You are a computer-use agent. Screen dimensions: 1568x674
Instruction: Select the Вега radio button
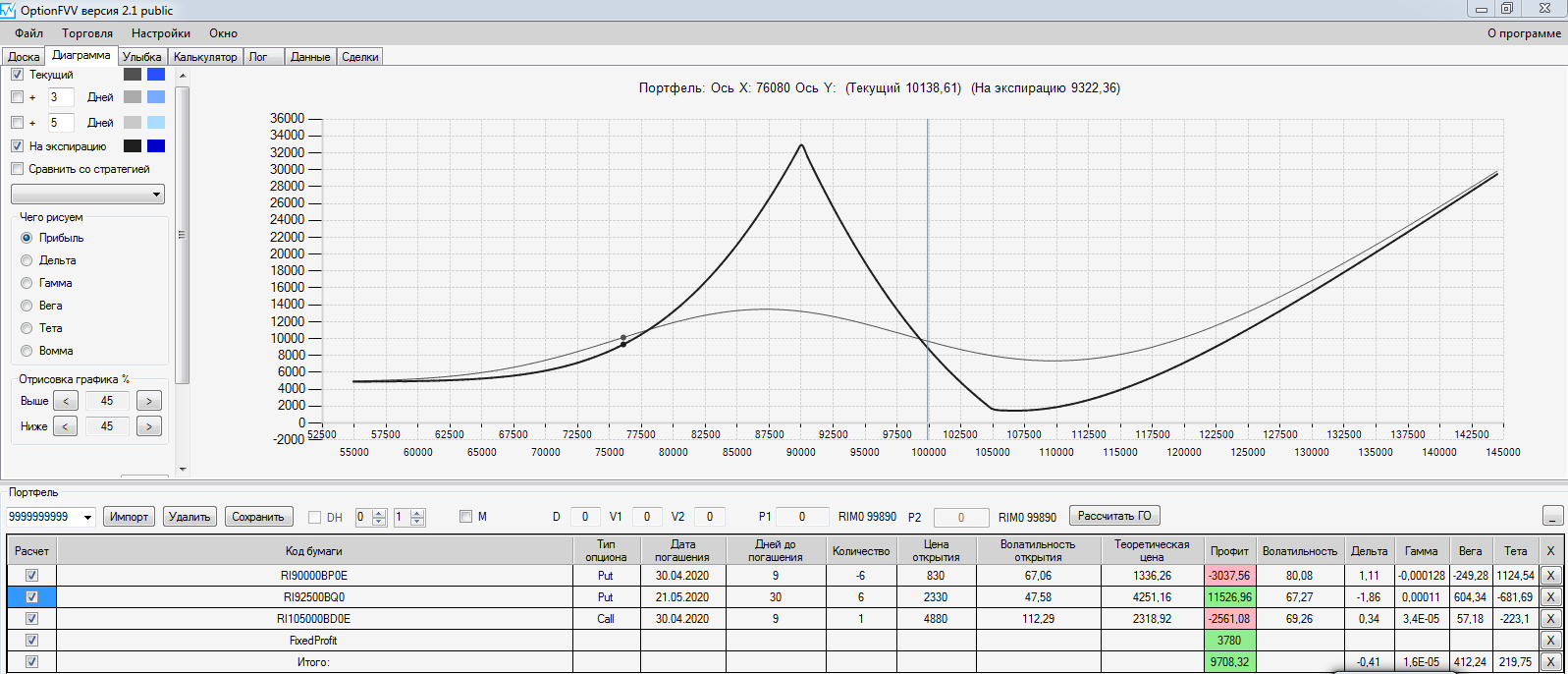[27, 306]
